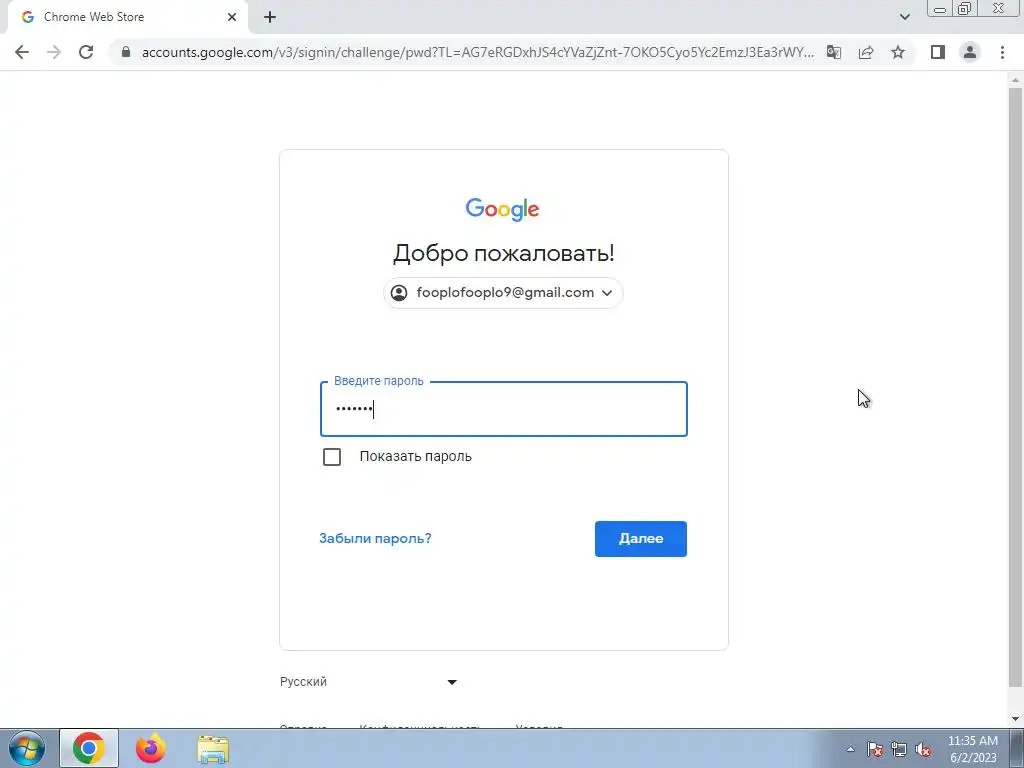Close the Chrome window
The width and height of the screenshot is (1024, 768).
pyautogui.click(x=999, y=8)
